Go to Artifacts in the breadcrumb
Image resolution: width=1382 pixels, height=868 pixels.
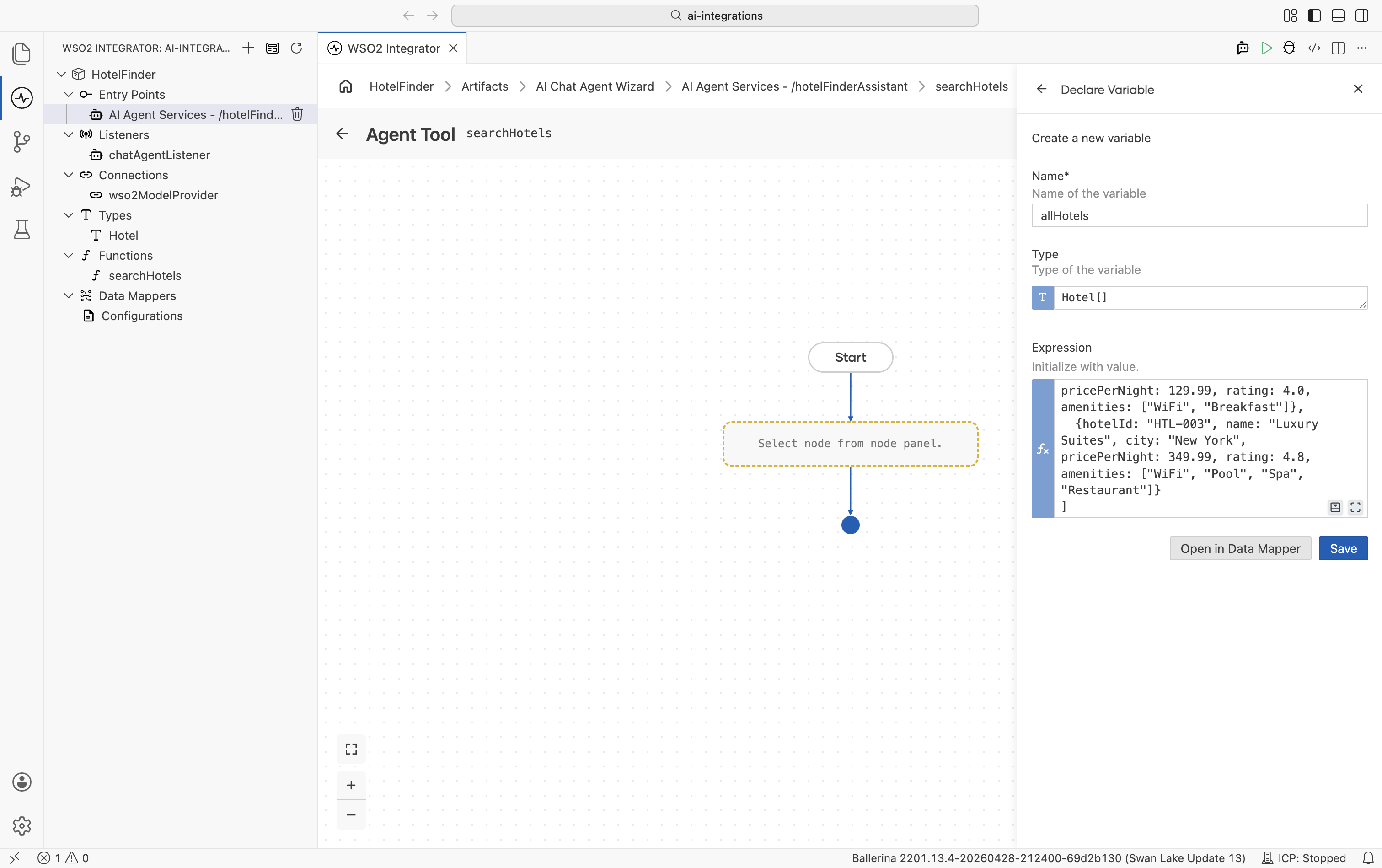(x=485, y=86)
